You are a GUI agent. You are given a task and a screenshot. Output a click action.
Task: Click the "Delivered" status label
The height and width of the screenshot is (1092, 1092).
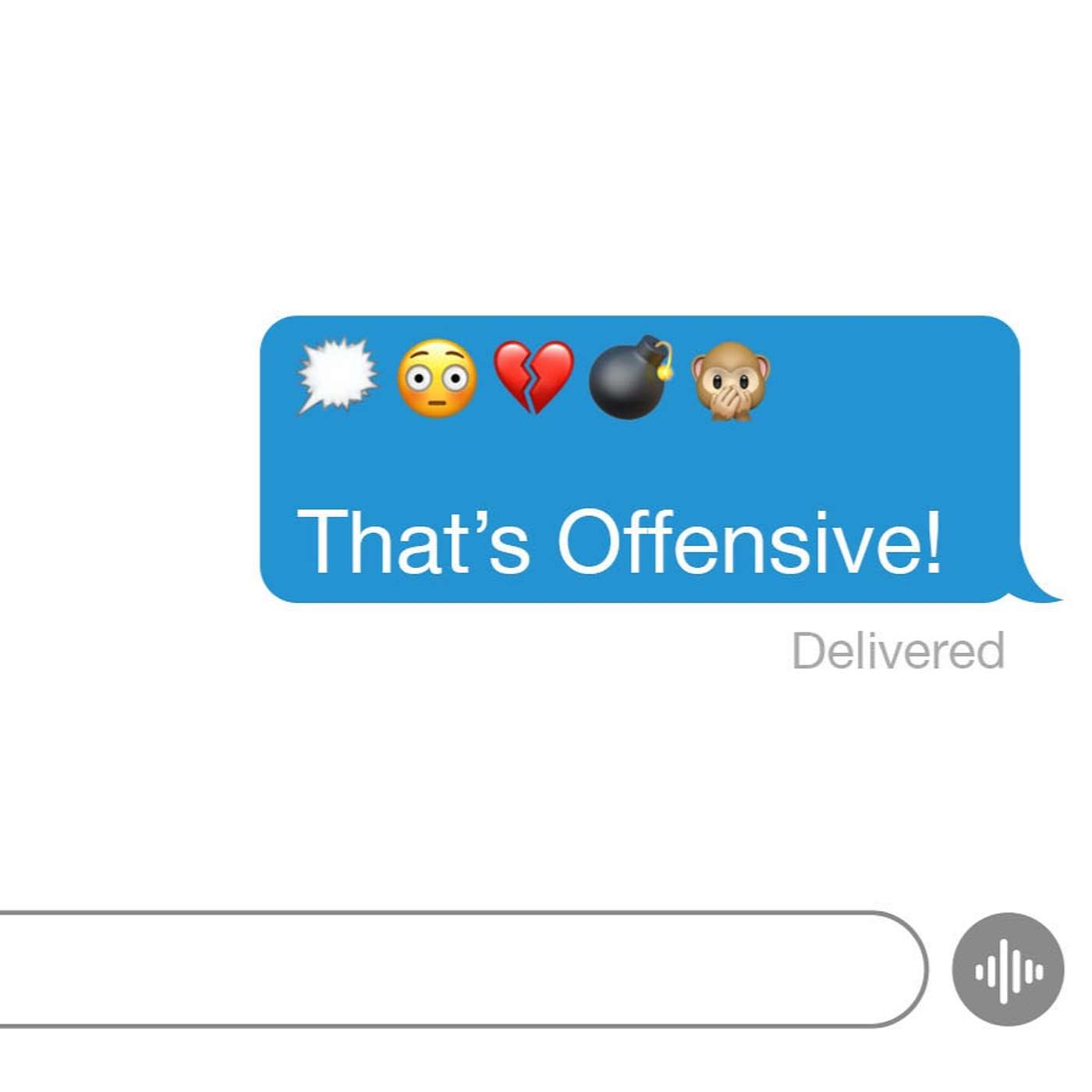pyautogui.click(x=898, y=650)
